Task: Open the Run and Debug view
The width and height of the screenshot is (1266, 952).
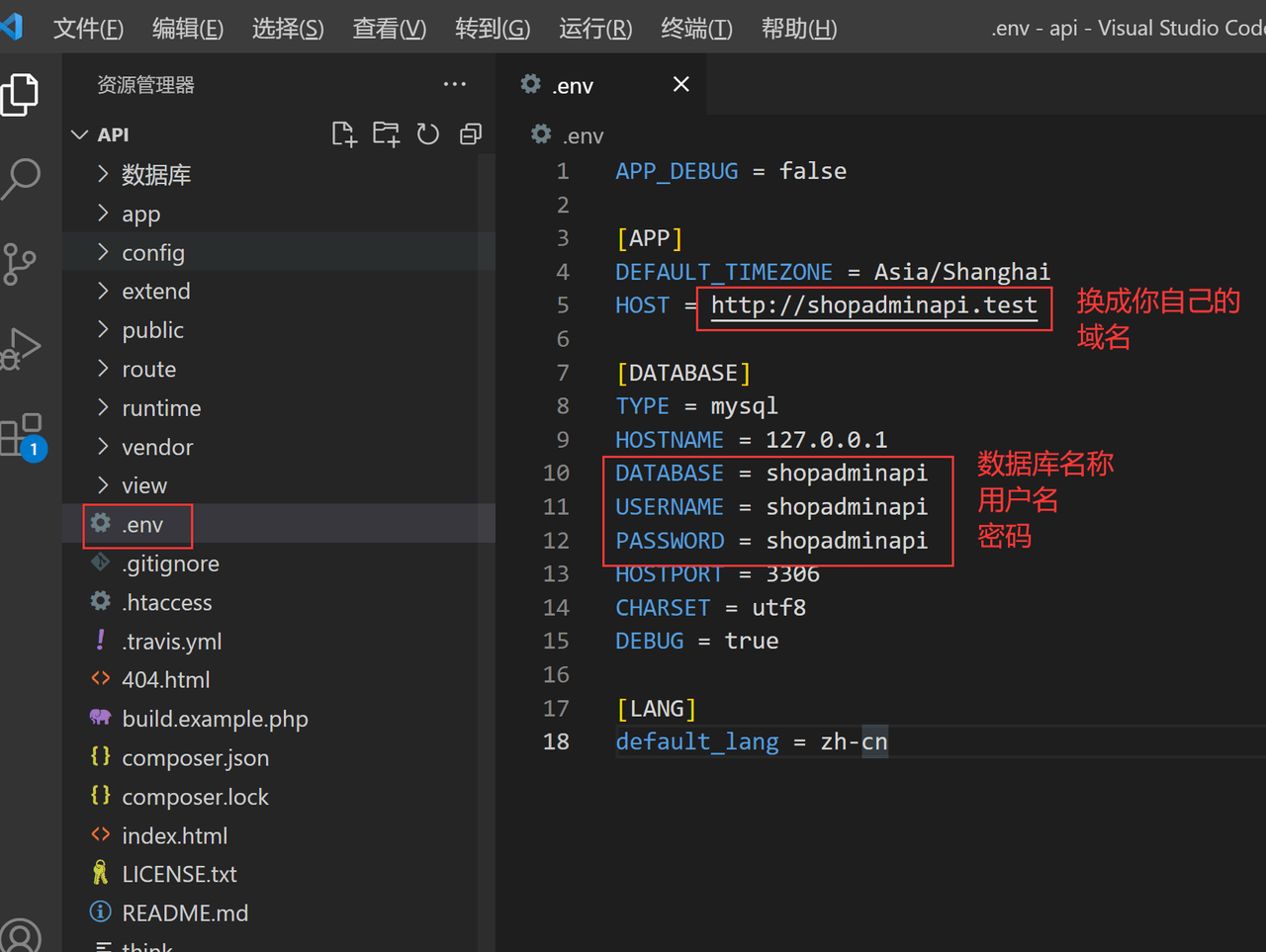Action: pos(21,348)
